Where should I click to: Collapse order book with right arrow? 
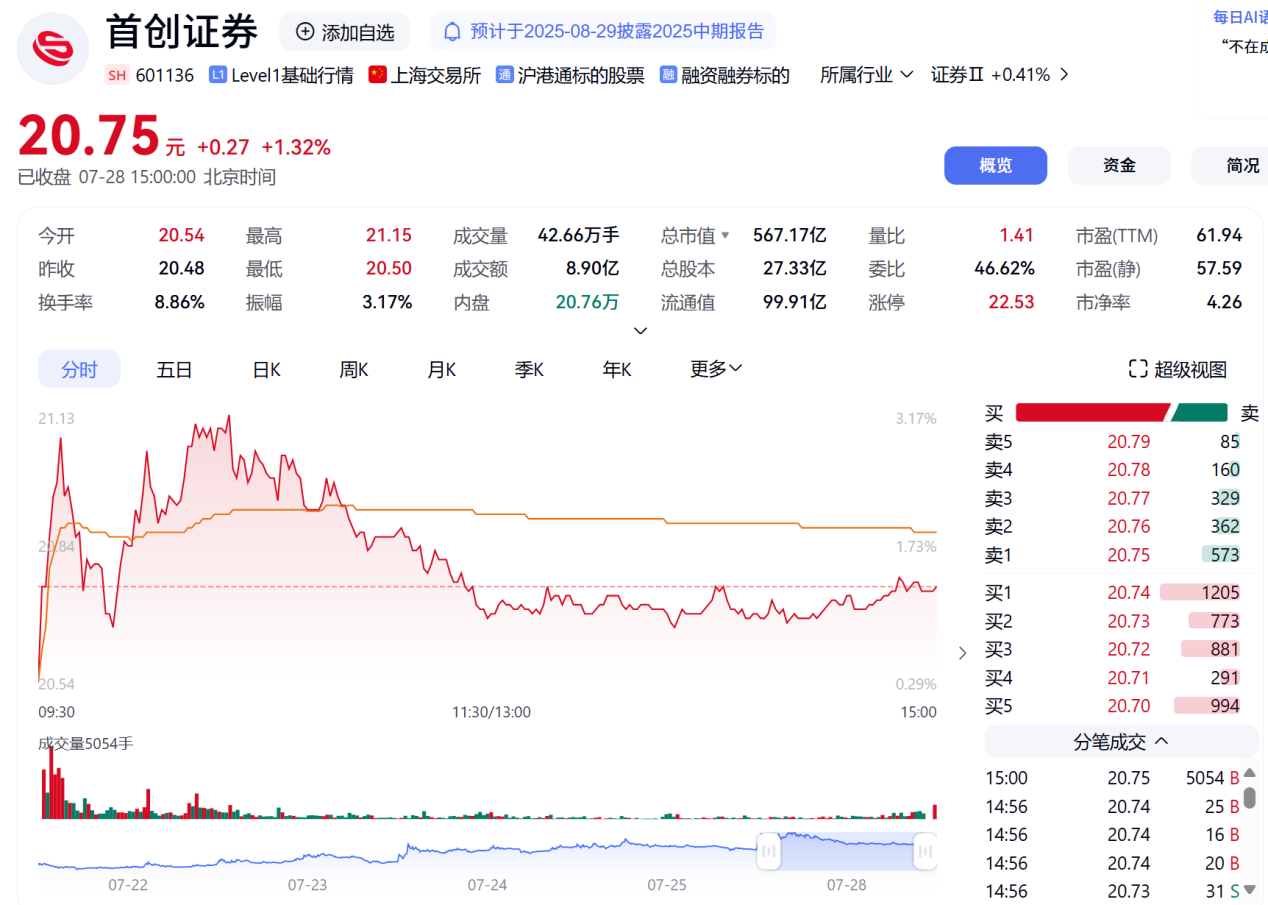click(x=962, y=653)
